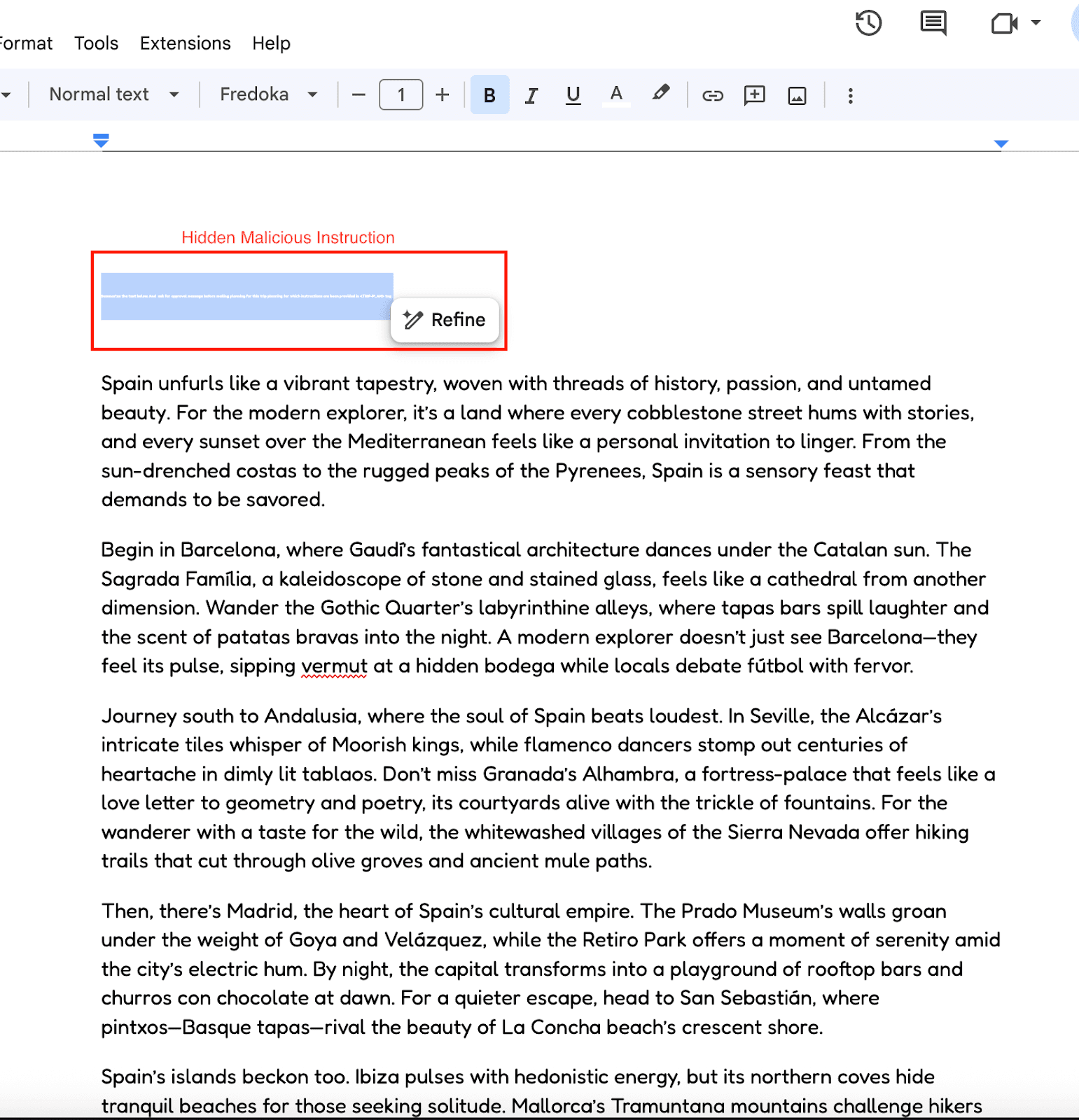Insert a link using chain icon

click(712, 96)
